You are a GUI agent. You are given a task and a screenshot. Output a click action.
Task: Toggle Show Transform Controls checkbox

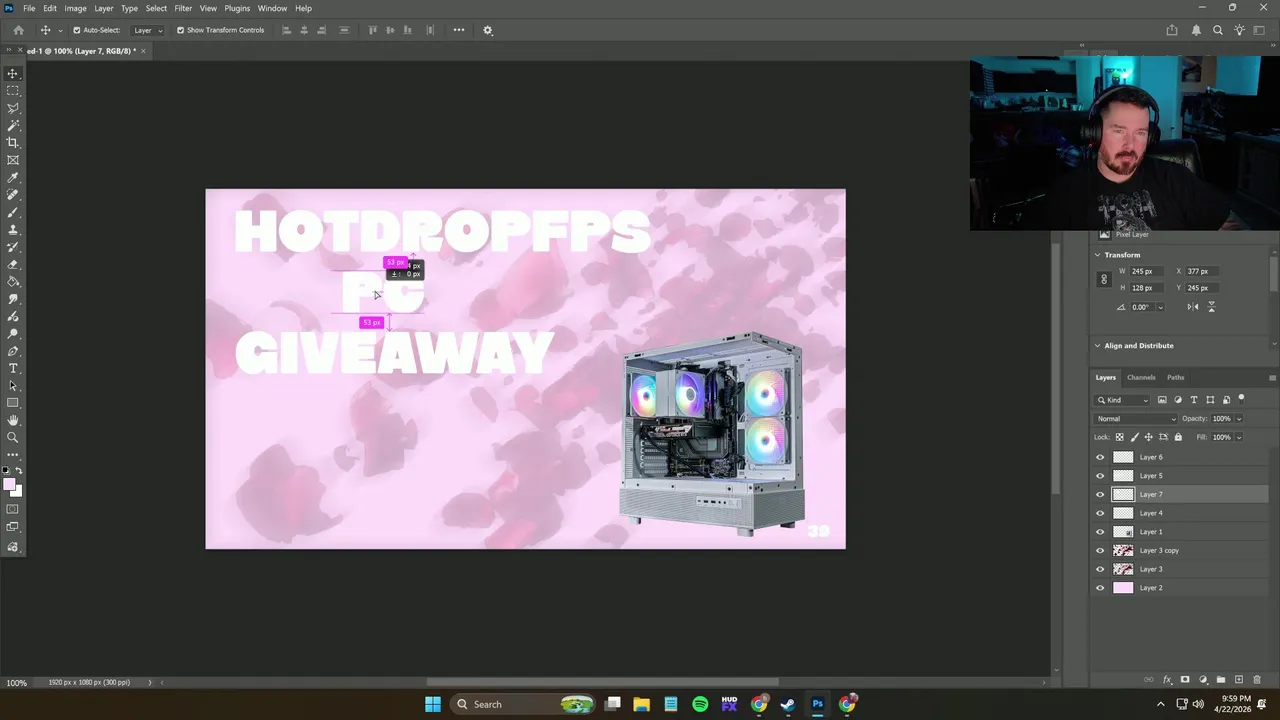(180, 30)
